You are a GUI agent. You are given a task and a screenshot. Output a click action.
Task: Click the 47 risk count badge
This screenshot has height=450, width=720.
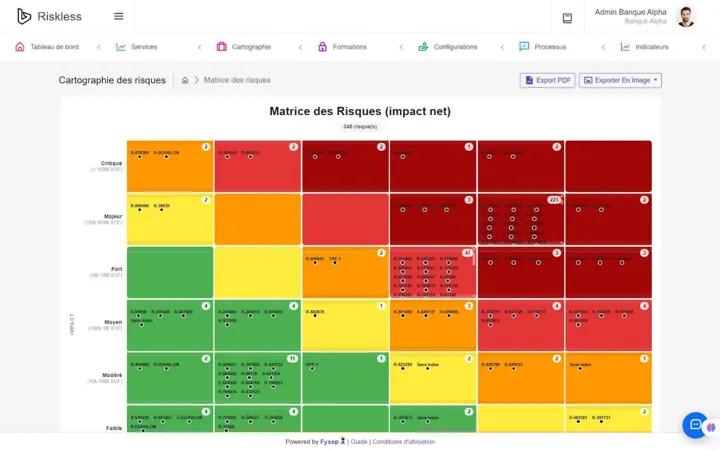point(467,253)
